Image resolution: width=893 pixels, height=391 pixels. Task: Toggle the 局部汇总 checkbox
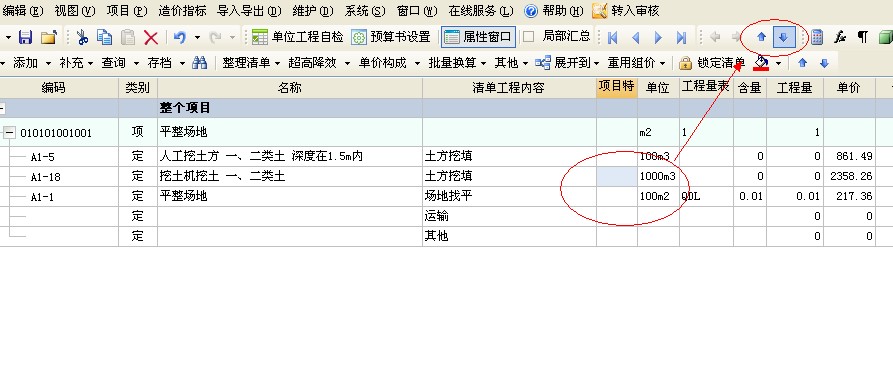pyautogui.click(x=529, y=37)
